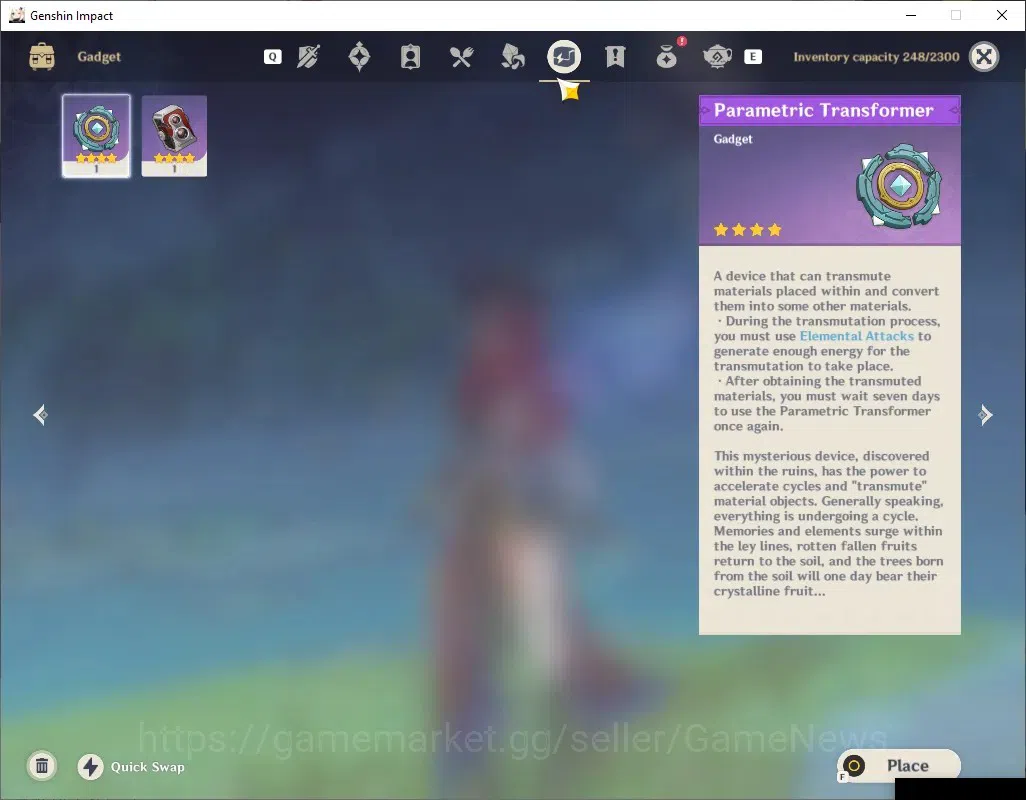Click the Place button
This screenshot has height=800, width=1026.
[898, 765]
